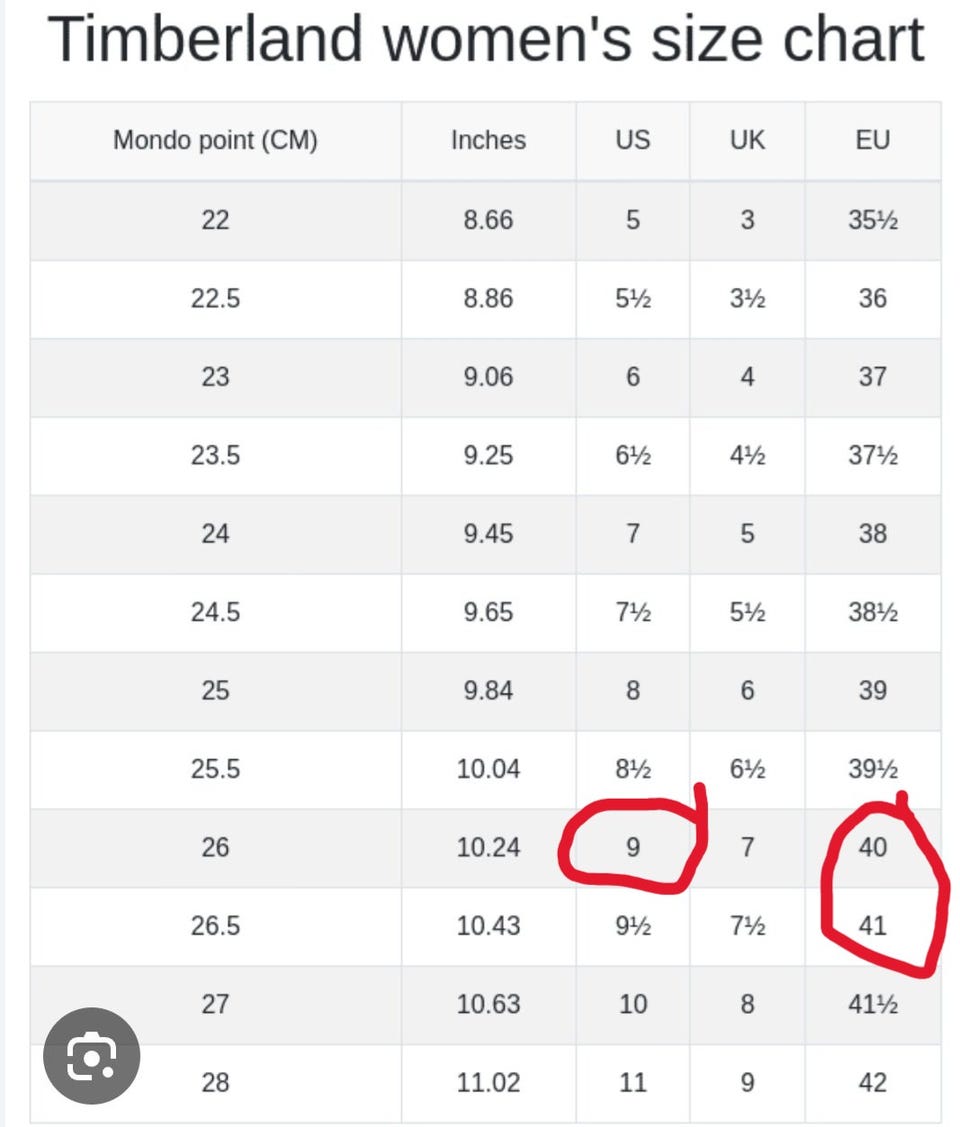Click the Timberland women's size chart title

486,40
